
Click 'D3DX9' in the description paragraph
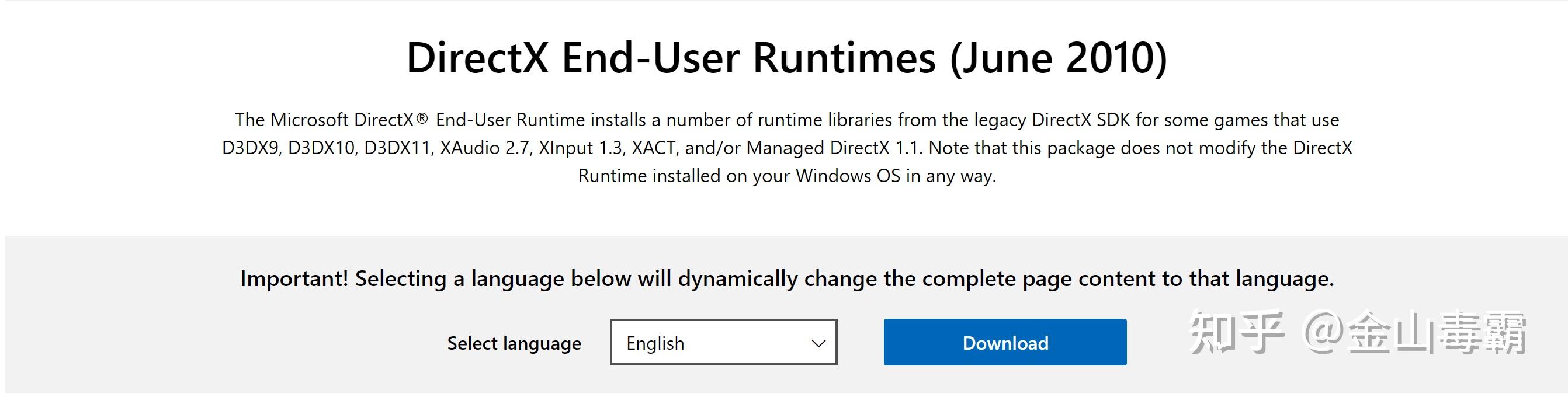click(x=250, y=148)
